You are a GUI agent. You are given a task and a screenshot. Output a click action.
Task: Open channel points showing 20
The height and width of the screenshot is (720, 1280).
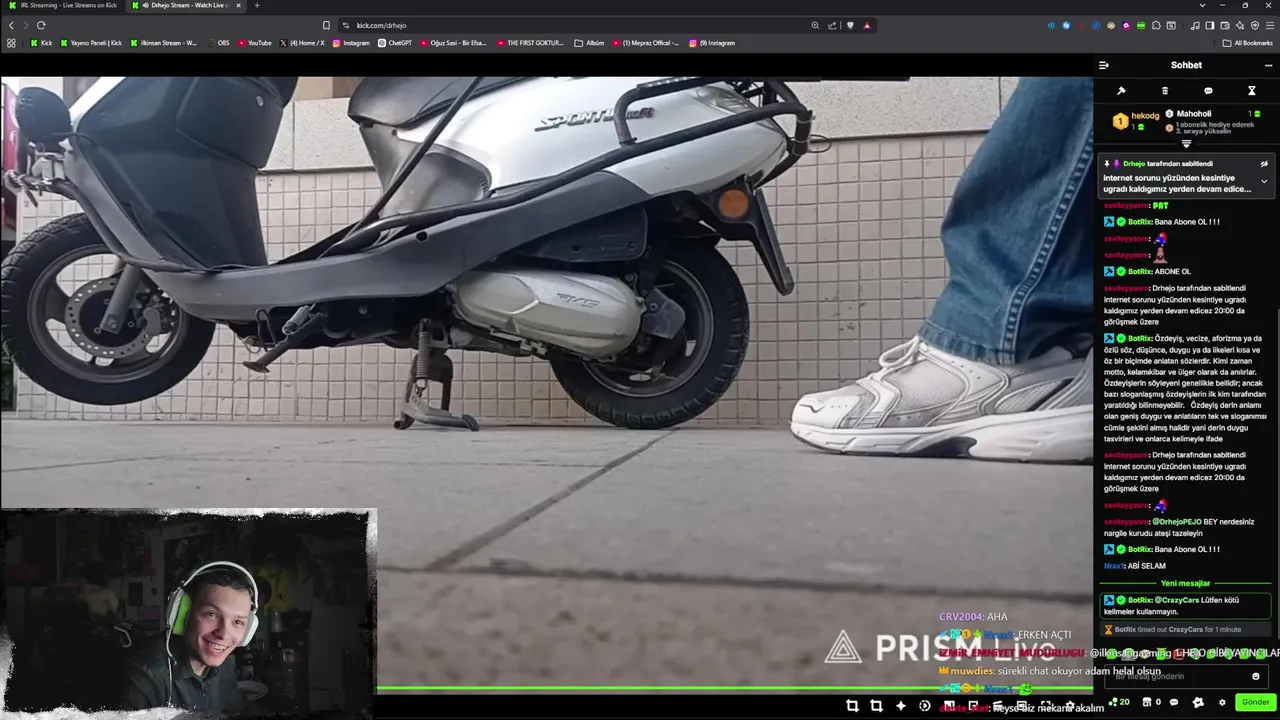1119,702
